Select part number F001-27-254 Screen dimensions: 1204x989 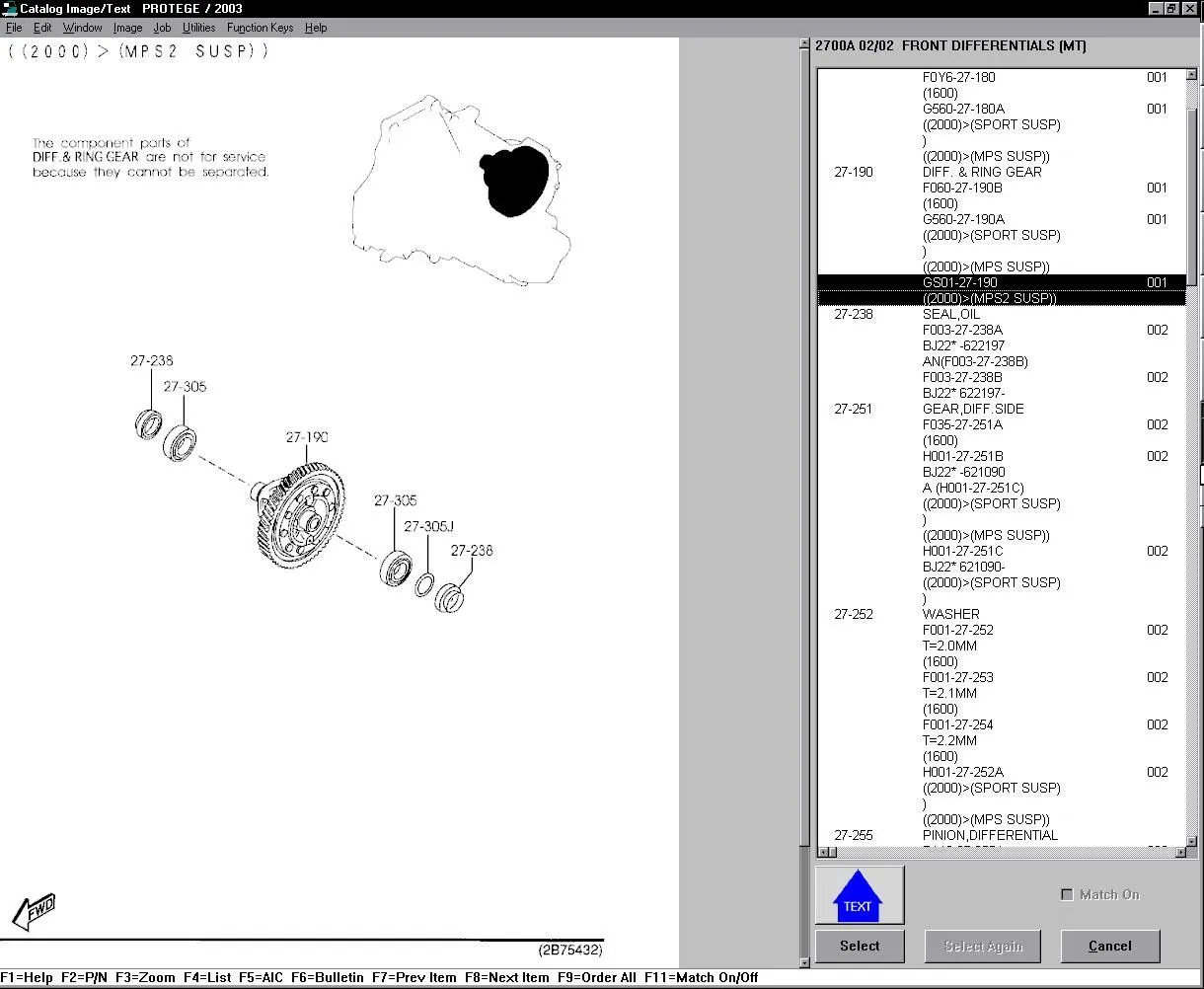[x=958, y=724]
